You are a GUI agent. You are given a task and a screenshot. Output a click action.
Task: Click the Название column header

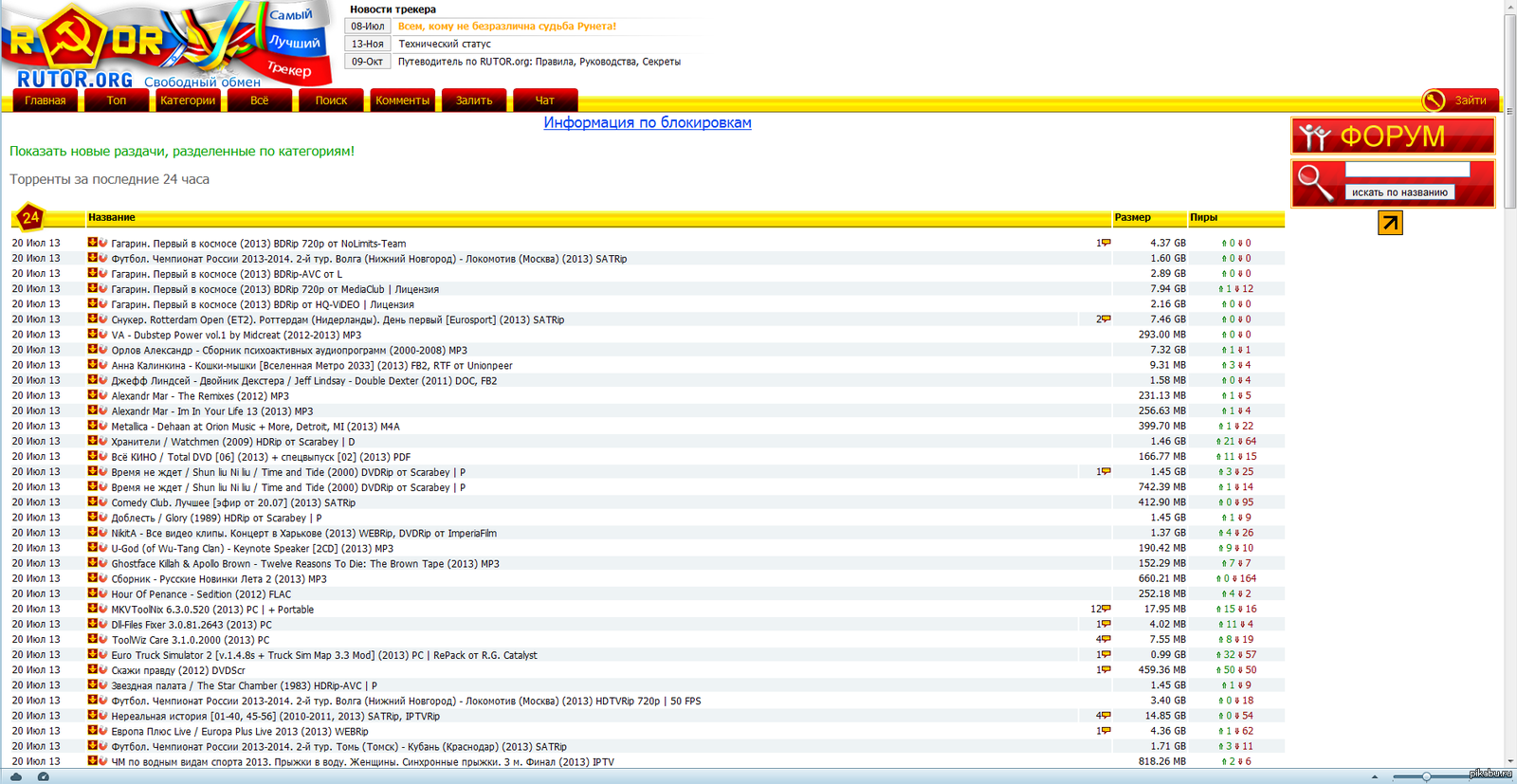pyautogui.click(x=112, y=217)
